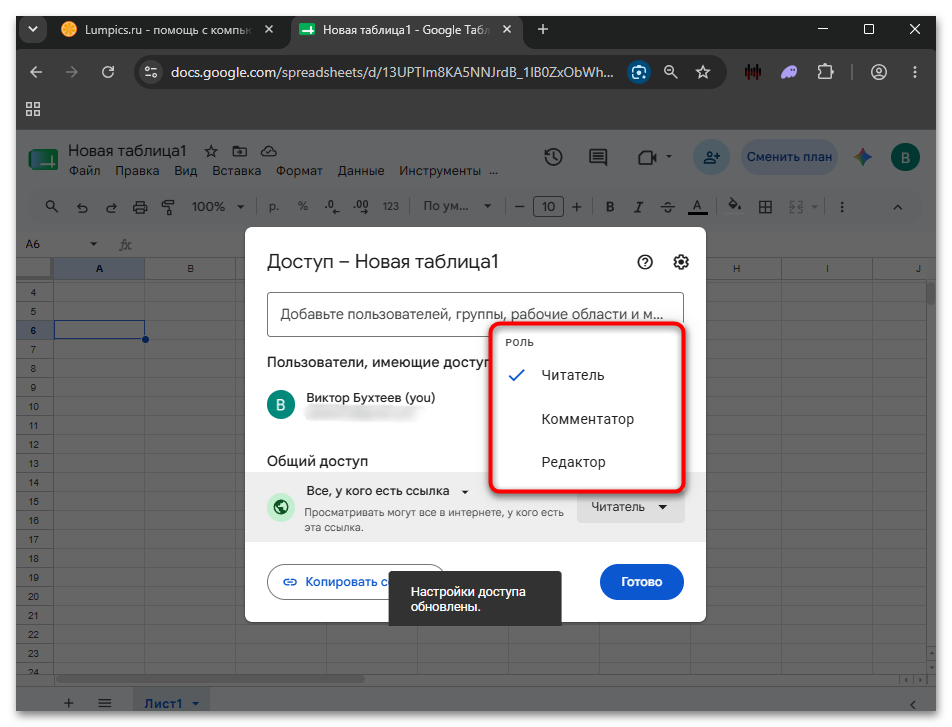
Task: Open the Читатель role dropdown
Action: [x=630, y=507]
